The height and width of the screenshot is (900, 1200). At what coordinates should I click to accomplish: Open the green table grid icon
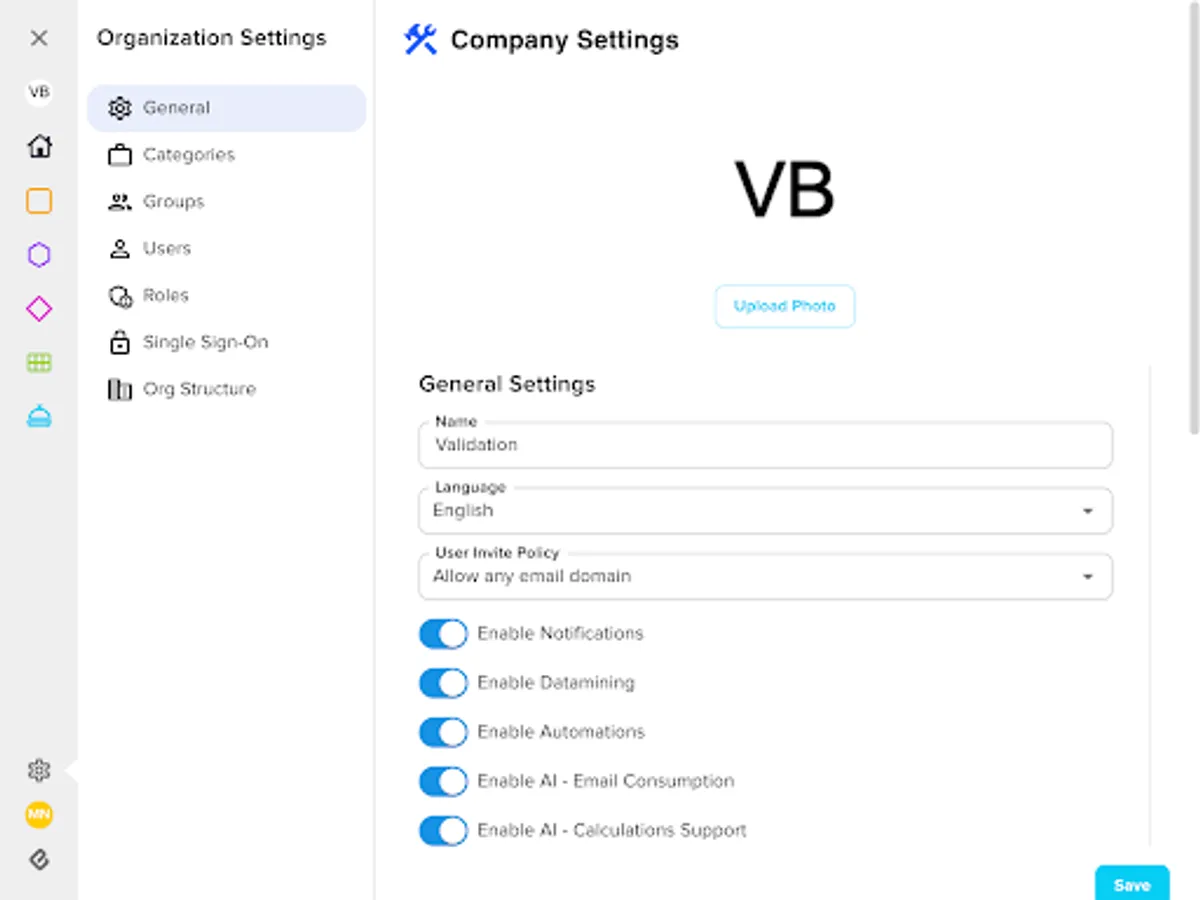(39, 363)
